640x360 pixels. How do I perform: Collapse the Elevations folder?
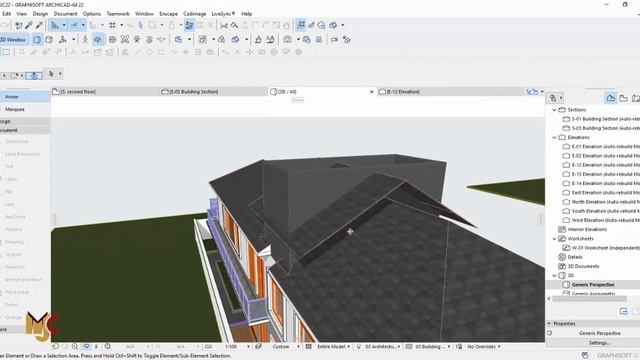[554, 138]
